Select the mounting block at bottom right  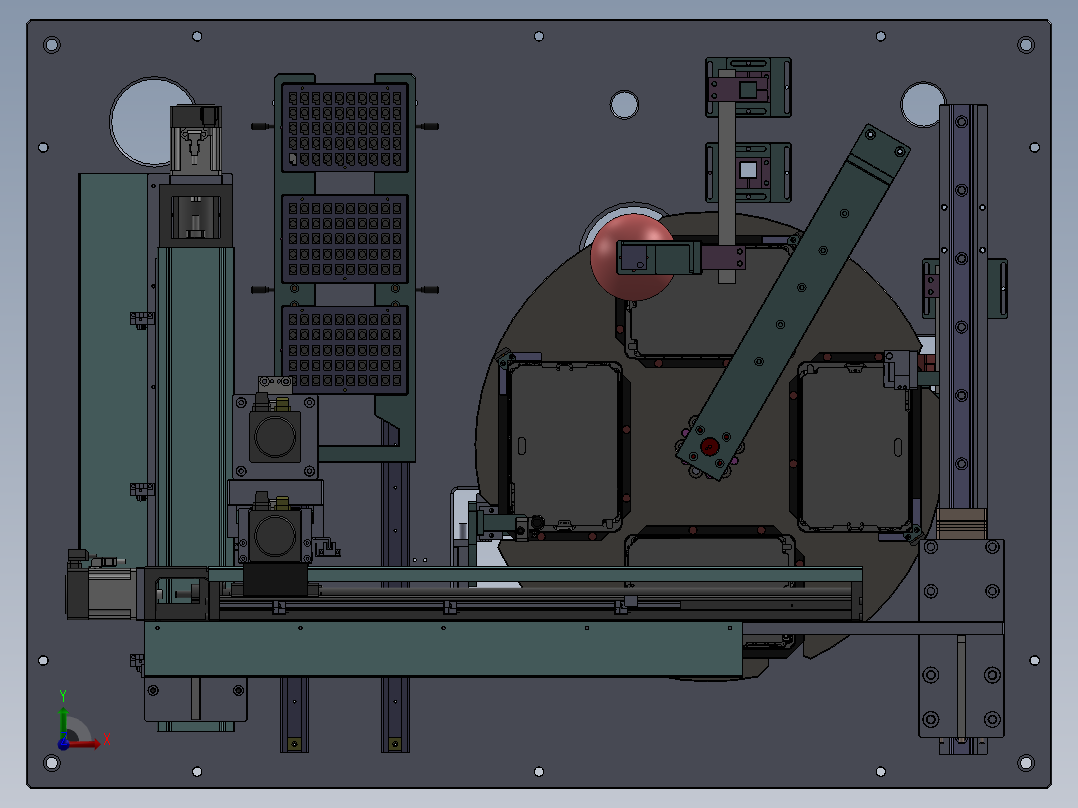tap(961, 638)
